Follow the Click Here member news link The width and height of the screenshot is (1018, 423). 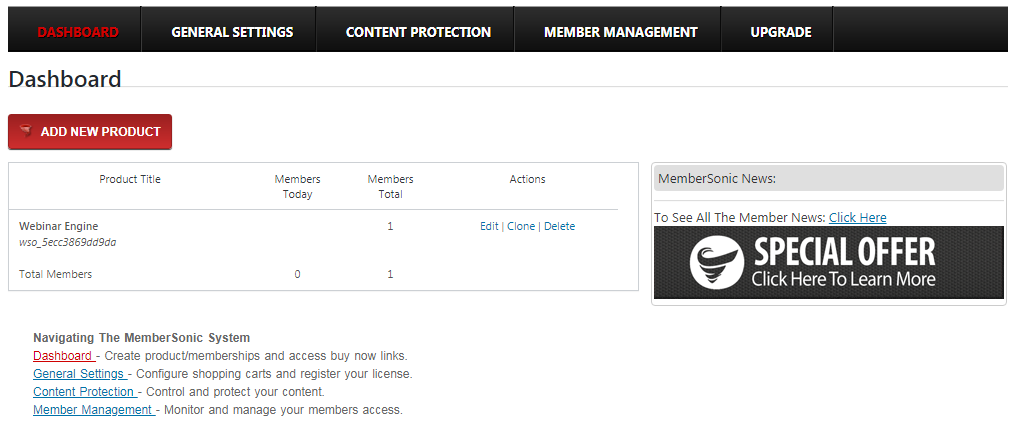click(x=857, y=217)
